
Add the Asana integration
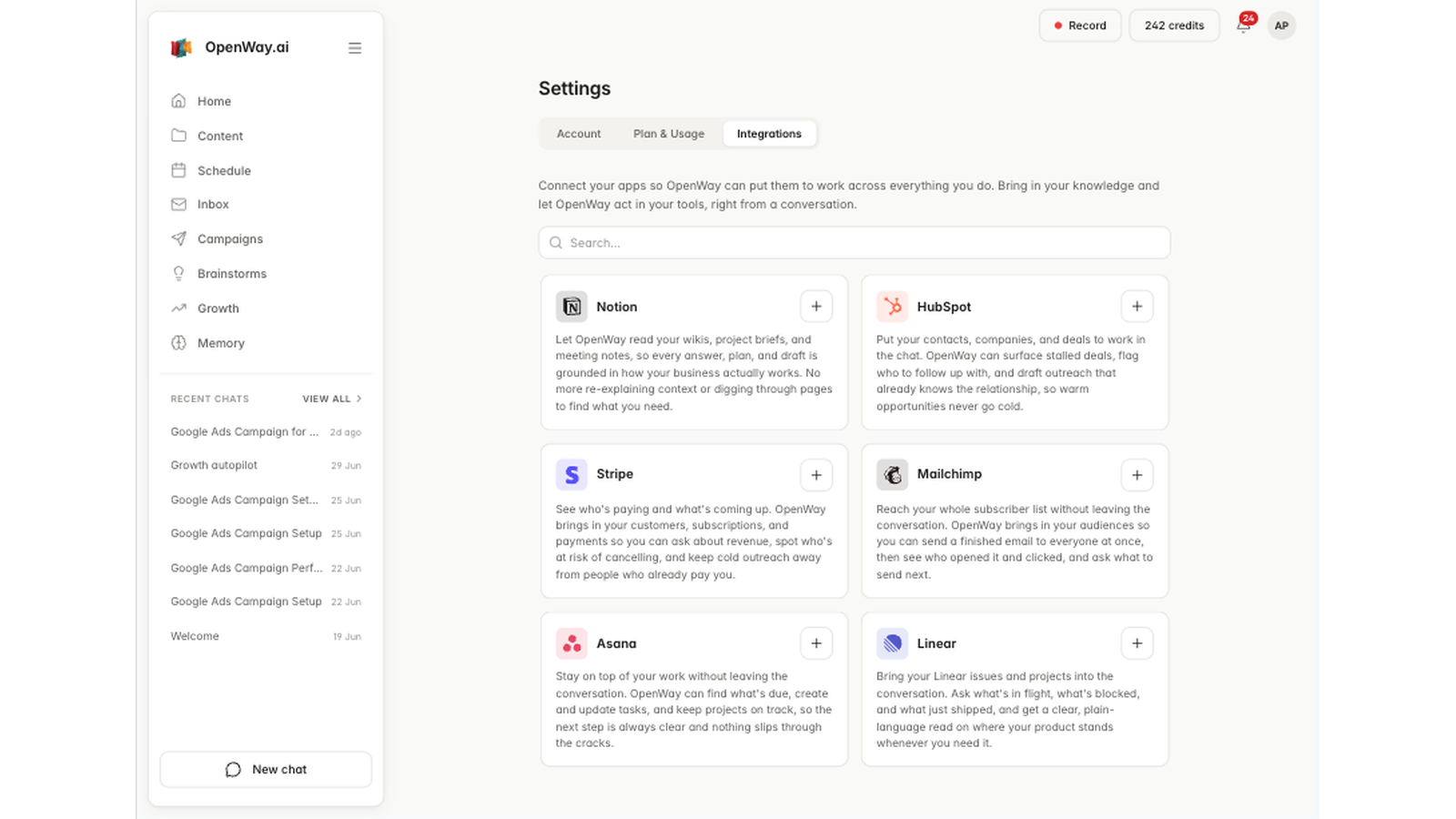[816, 643]
